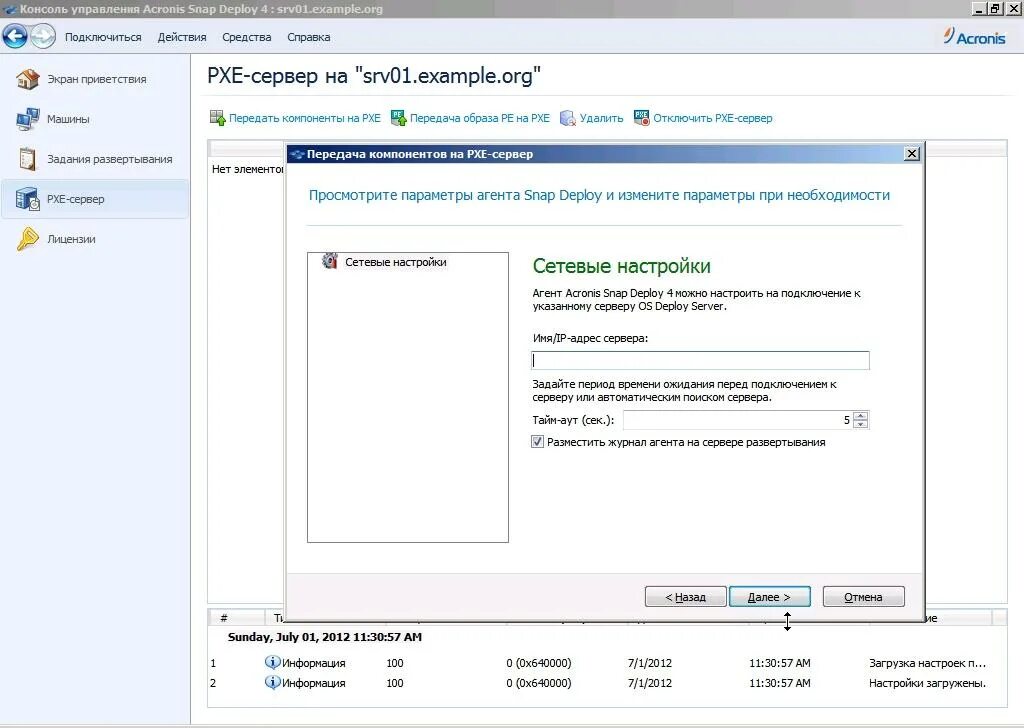Screen dimensions: 1024x728
Task: Click Отключить PXE-сервер link
Action: (712, 118)
